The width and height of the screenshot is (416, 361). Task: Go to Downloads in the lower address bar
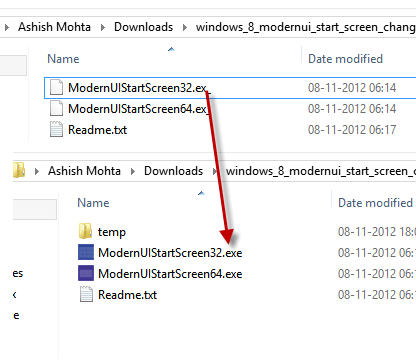coord(174,171)
